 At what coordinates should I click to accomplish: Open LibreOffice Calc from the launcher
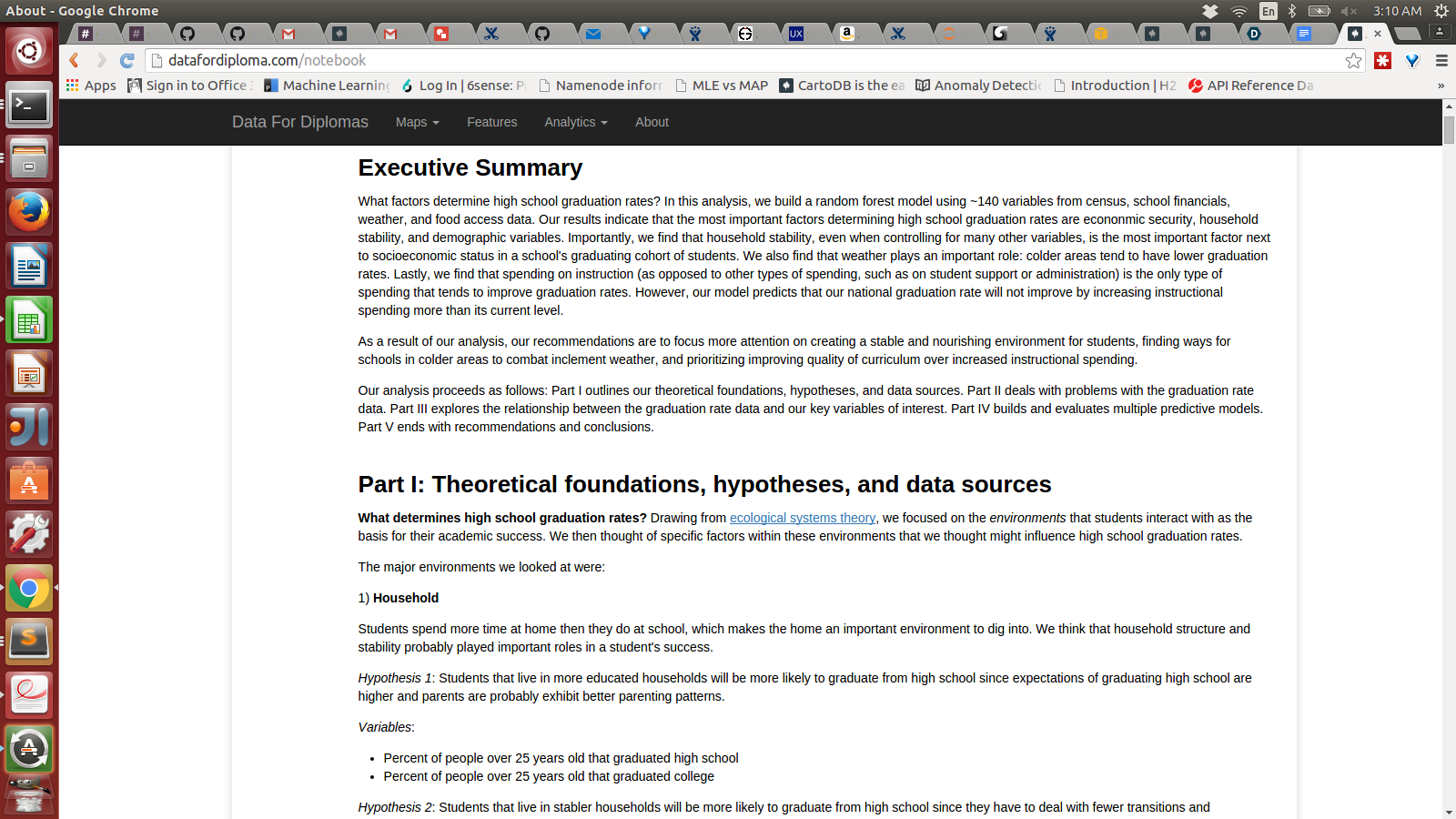coord(29,319)
